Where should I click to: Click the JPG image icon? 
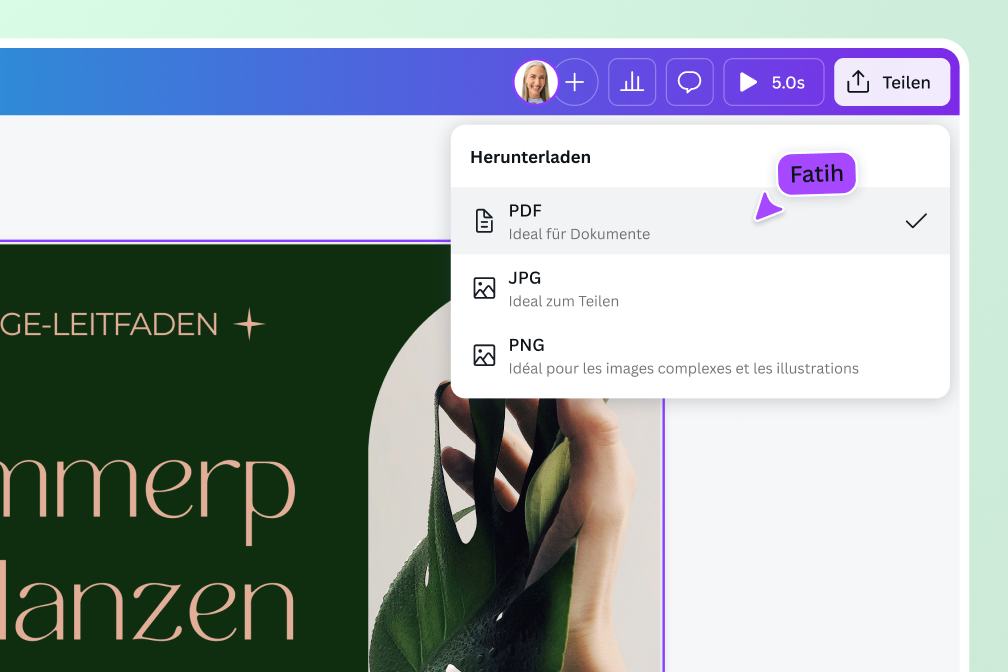click(x=484, y=288)
